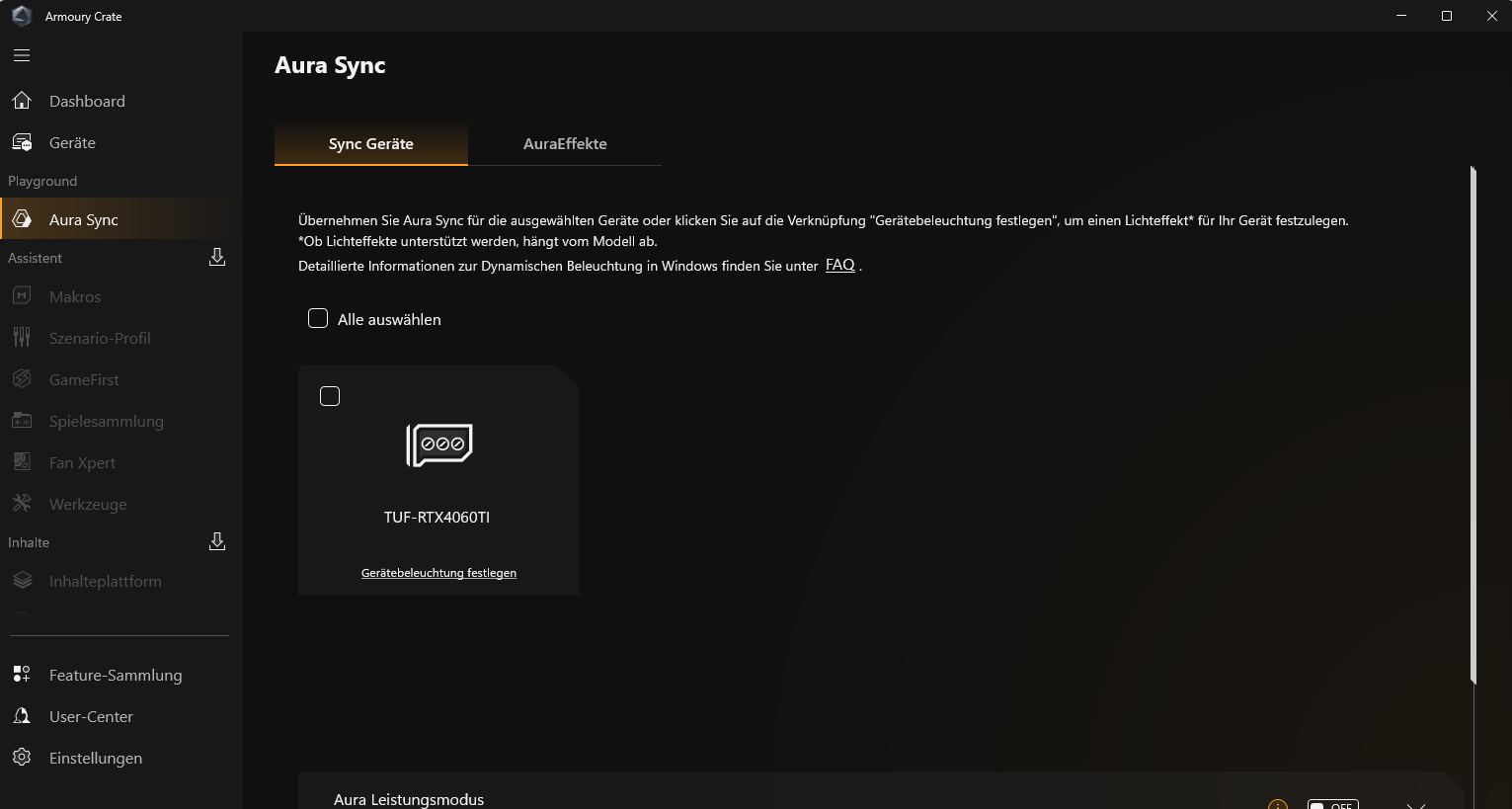Switch to the Sync Geräte tab
This screenshot has height=809, width=1512.
point(371,144)
